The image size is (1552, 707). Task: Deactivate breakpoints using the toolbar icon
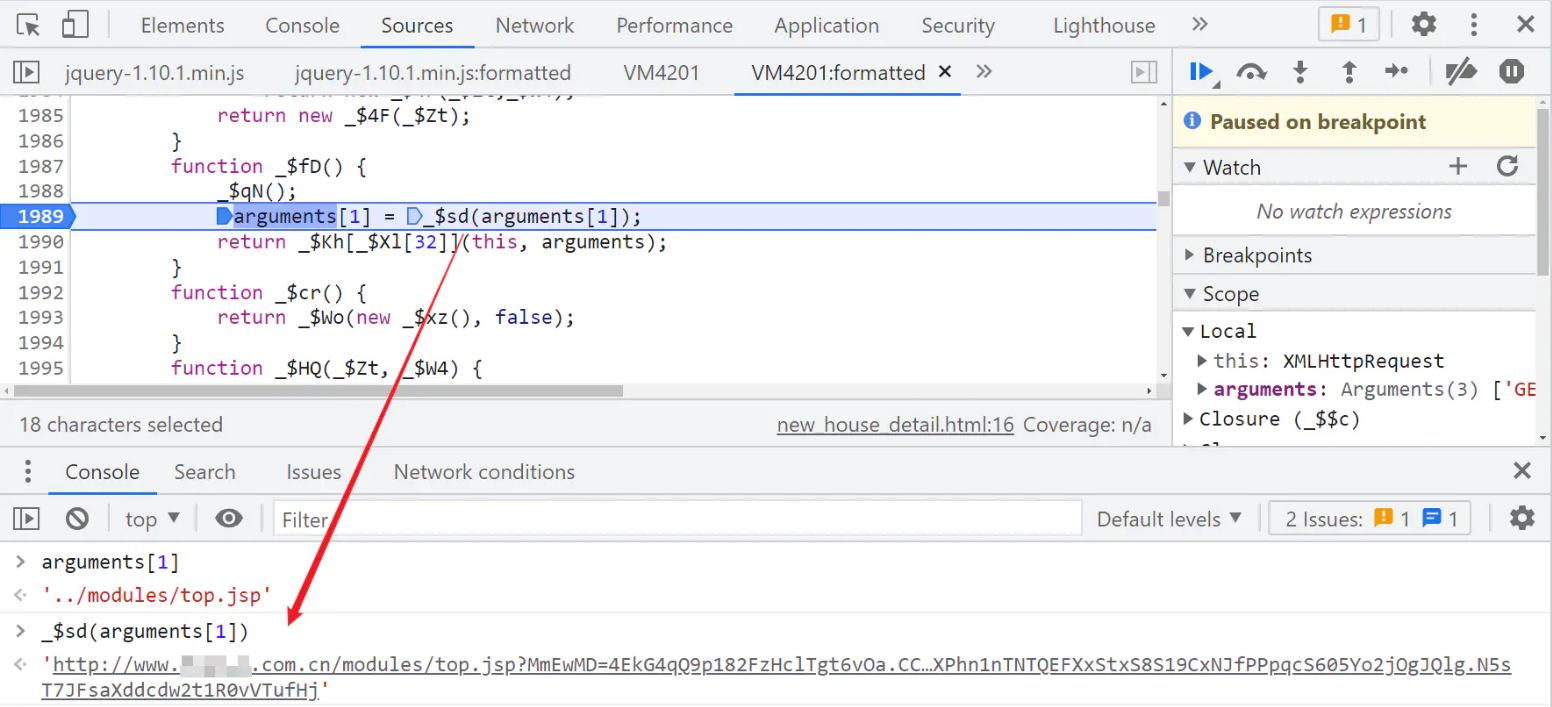[x=1461, y=72]
